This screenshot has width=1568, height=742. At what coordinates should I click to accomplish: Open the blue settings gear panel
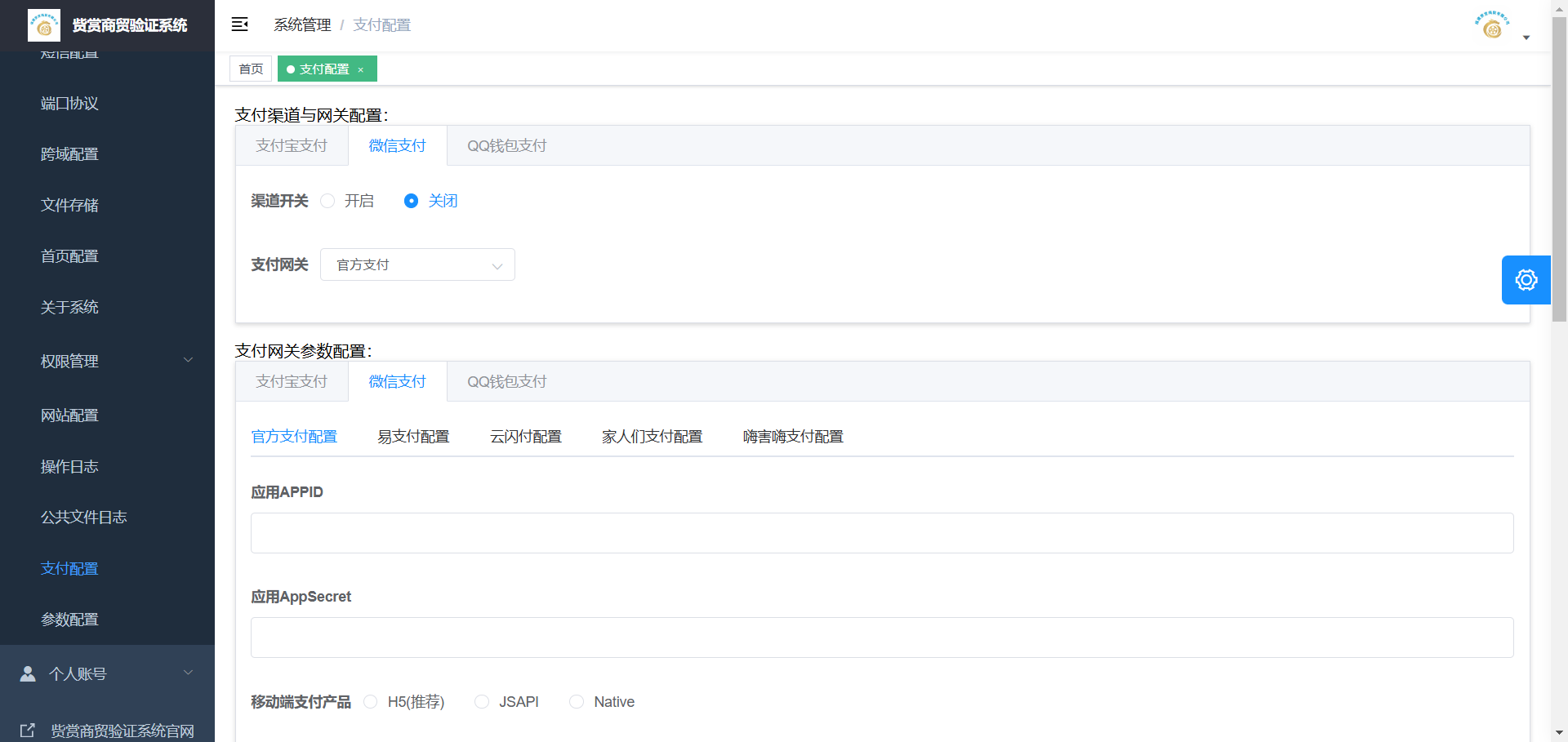tap(1526, 280)
